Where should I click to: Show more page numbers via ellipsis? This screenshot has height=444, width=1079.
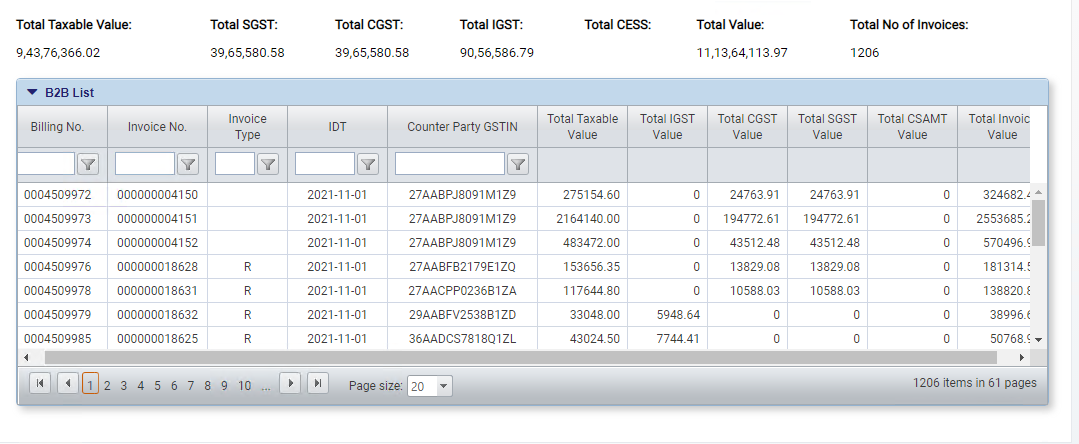265,385
